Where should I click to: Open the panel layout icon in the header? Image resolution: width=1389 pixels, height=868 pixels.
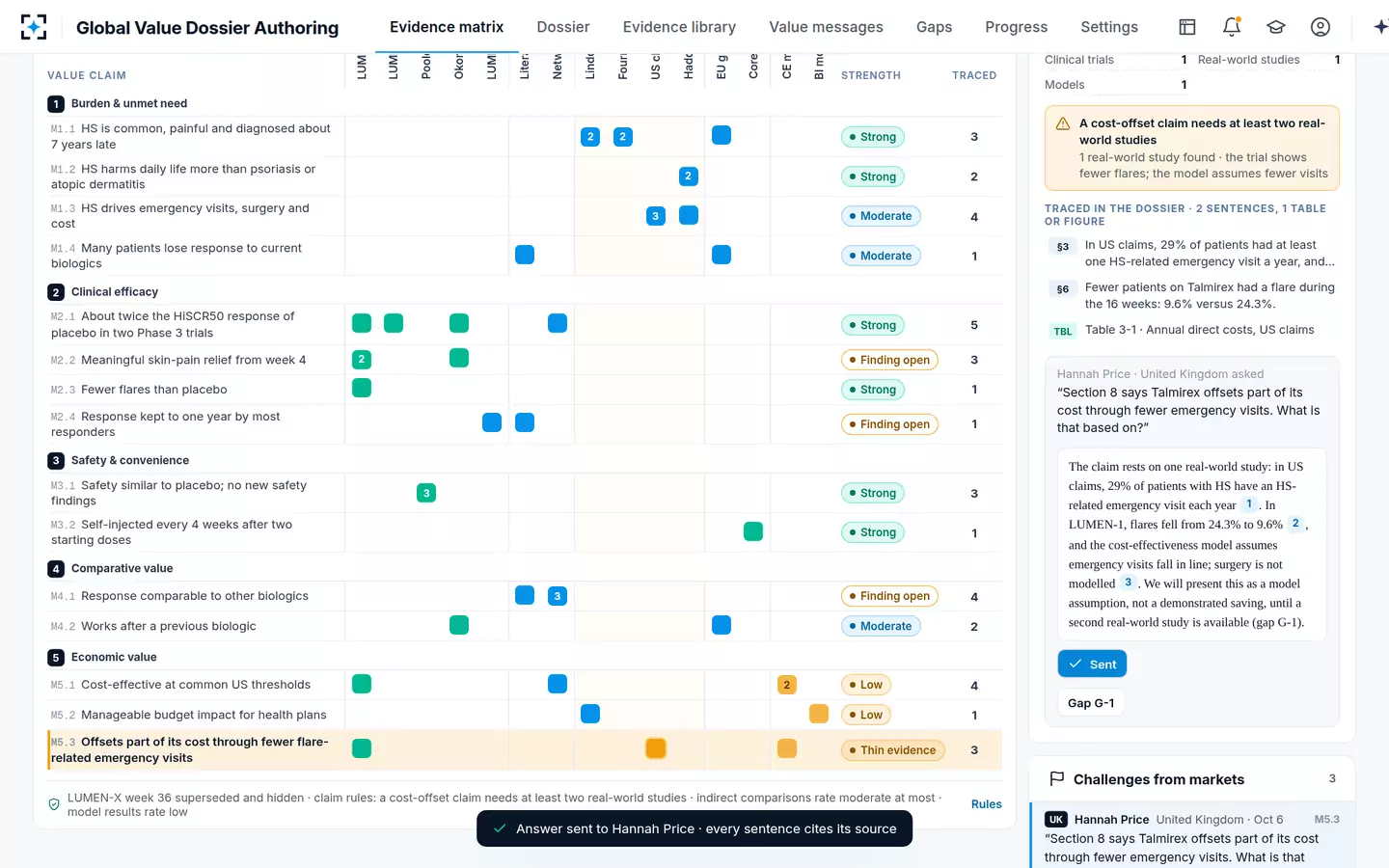tap(1187, 27)
